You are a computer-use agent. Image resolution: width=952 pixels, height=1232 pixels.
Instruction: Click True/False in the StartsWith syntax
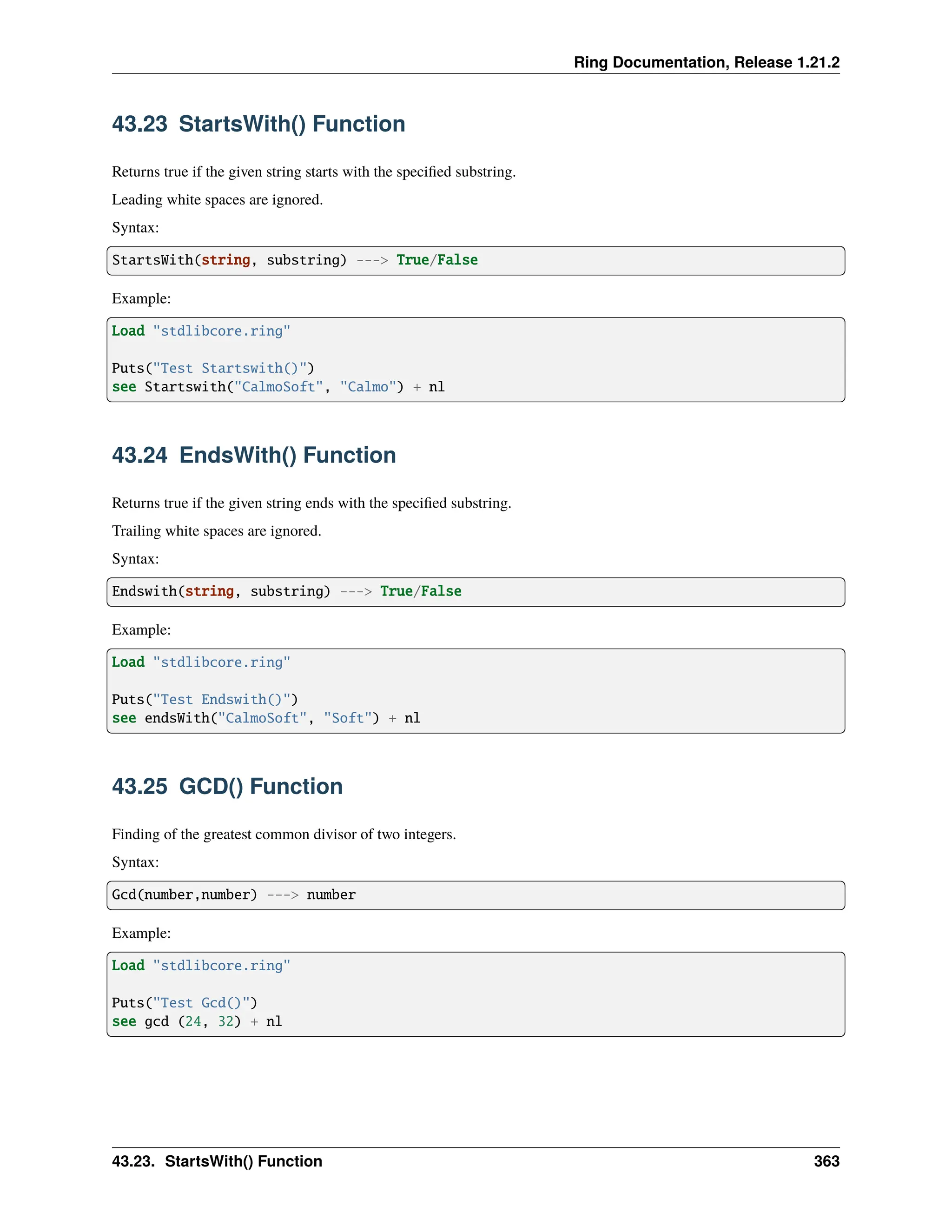437,260
